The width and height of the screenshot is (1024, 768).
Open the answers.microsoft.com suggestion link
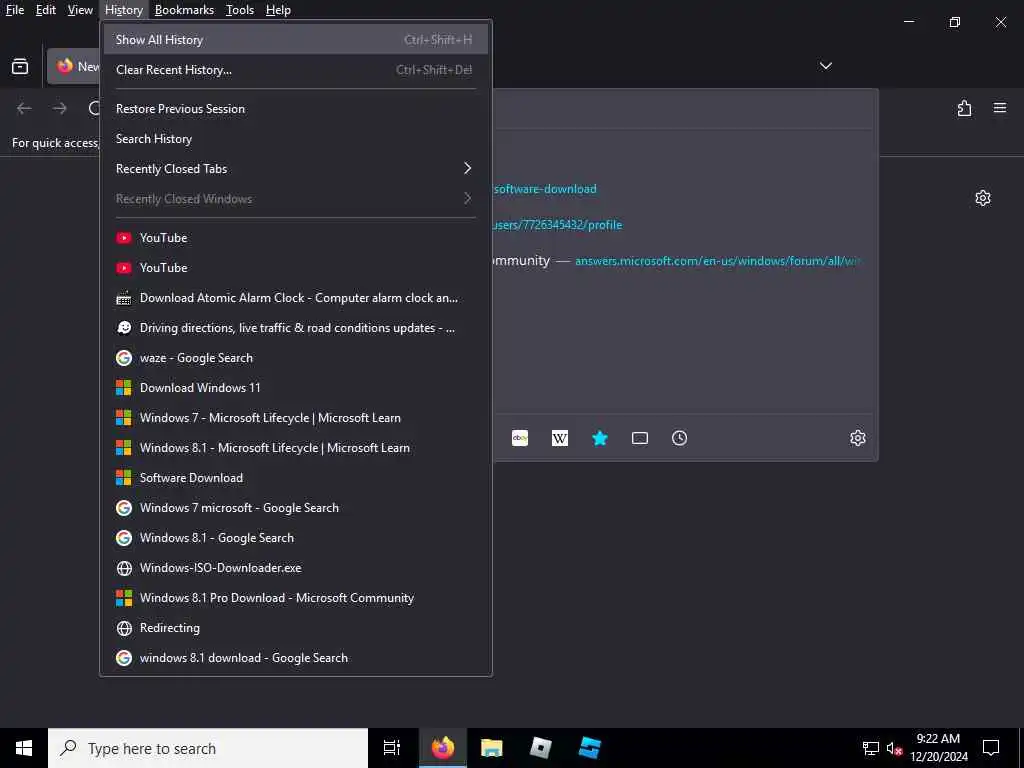pyautogui.click(x=718, y=261)
